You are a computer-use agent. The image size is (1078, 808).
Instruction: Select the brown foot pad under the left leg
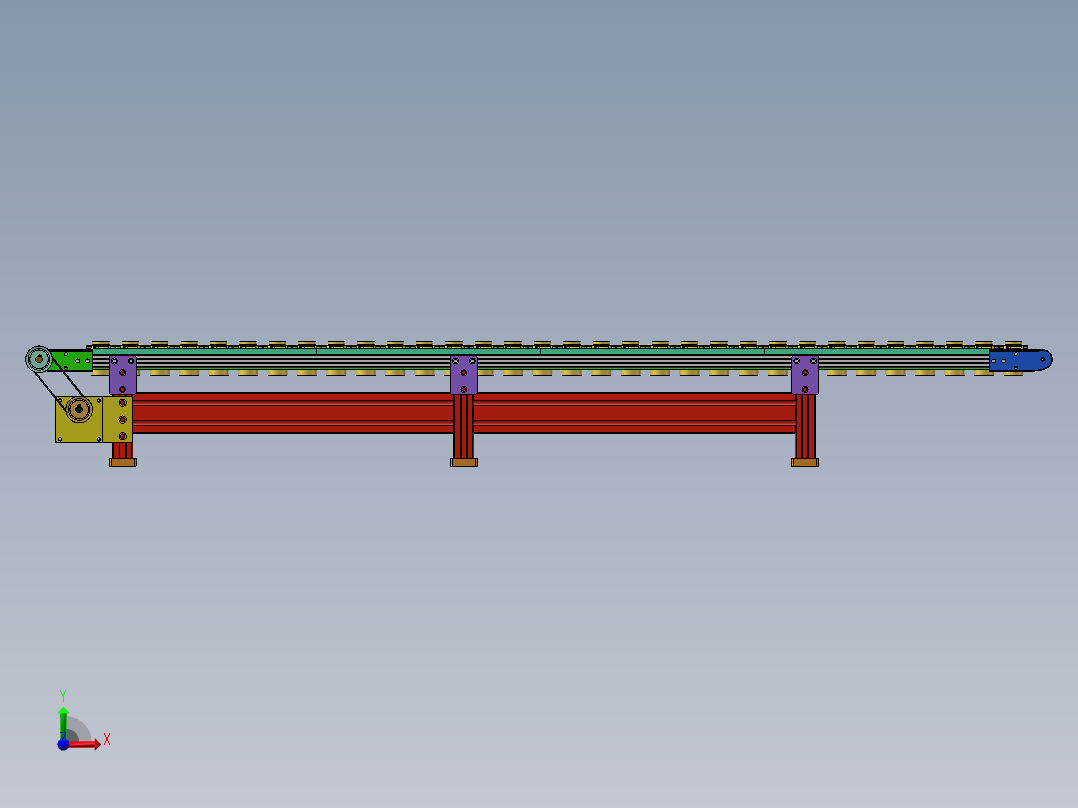[x=122, y=463]
